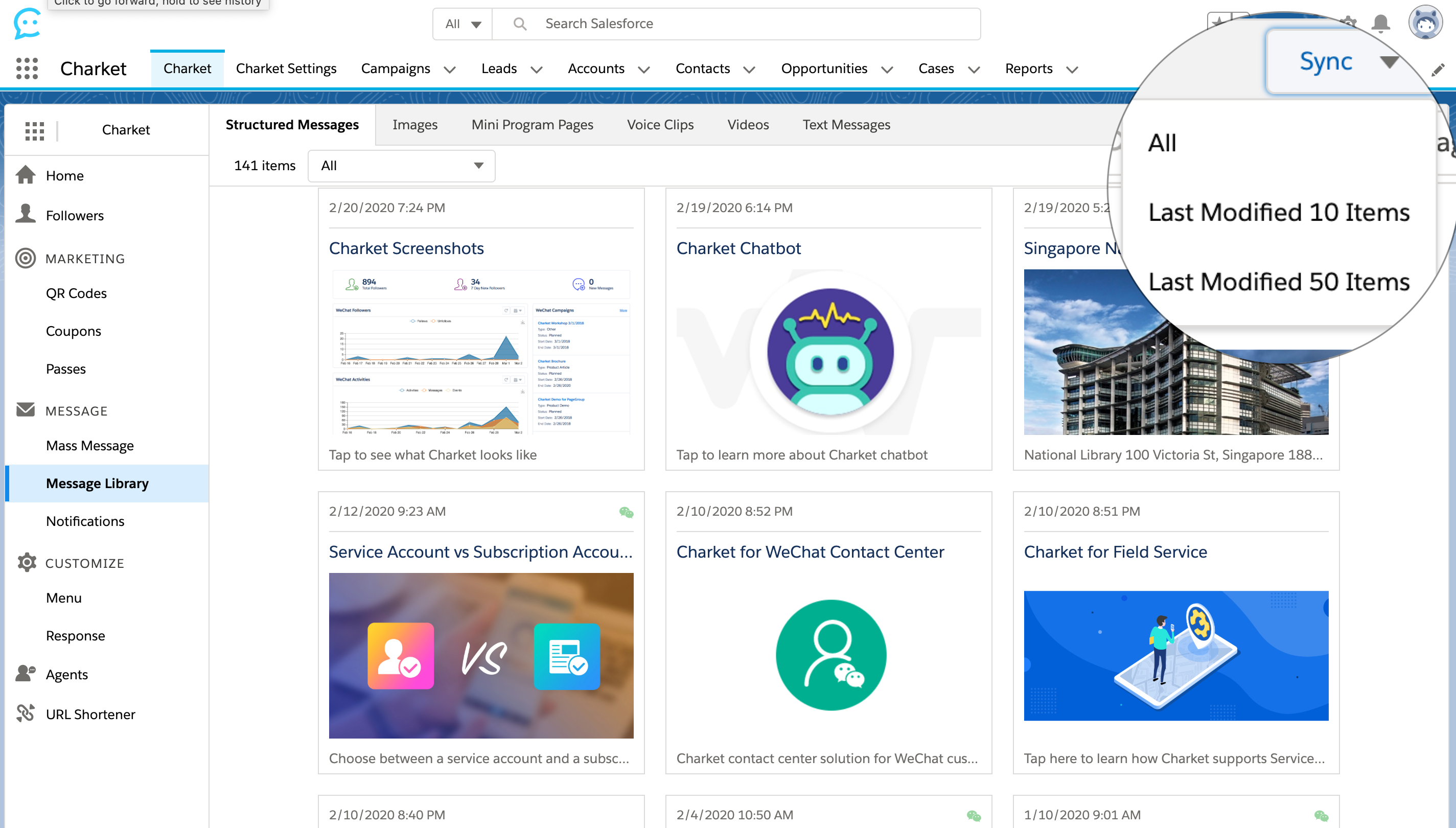Screen dimensions: 1456x828
Task: Open Service Account vs Subscription link
Action: pyautogui.click(x=480, y=552)
